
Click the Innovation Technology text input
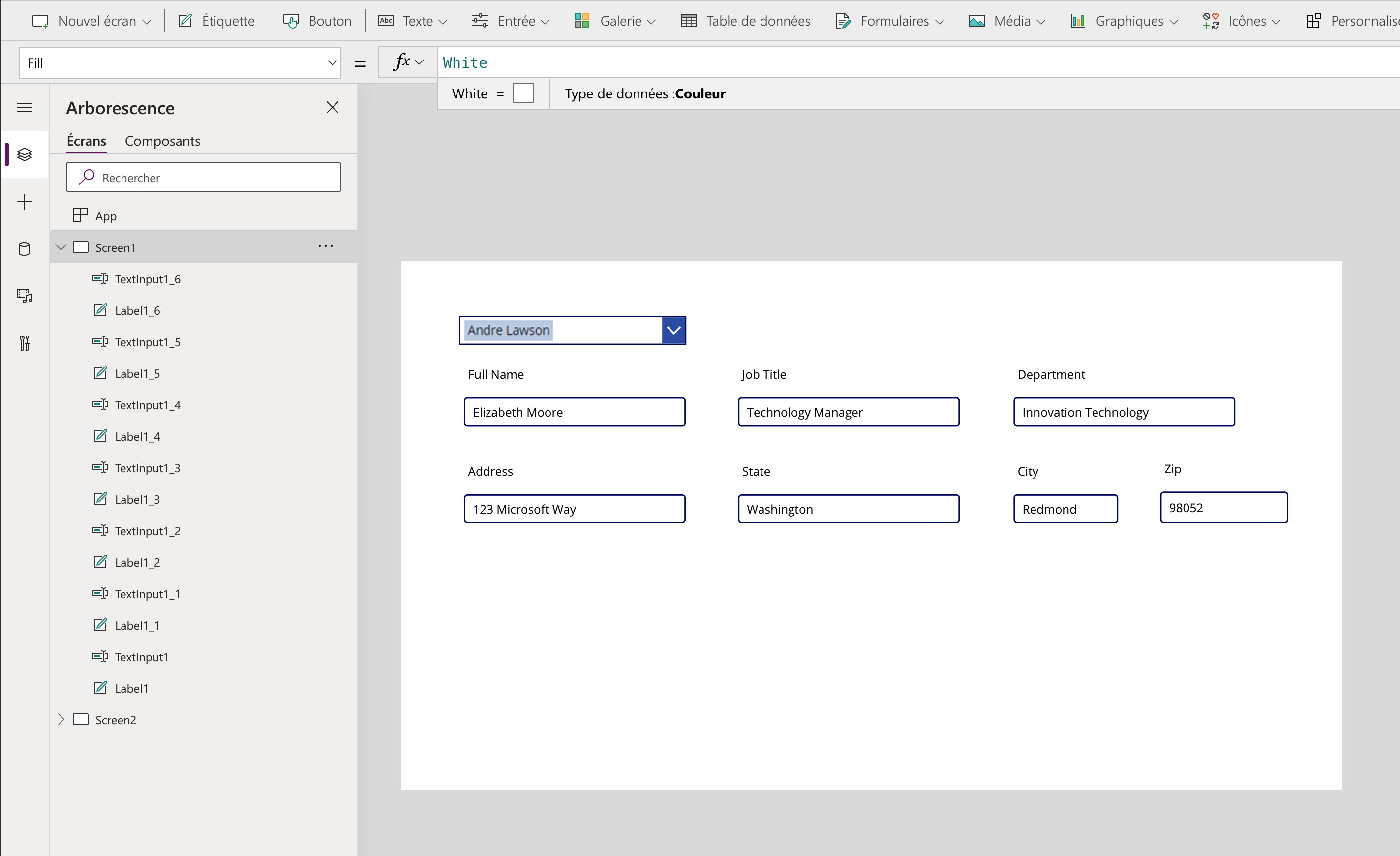click(1124, 412)
